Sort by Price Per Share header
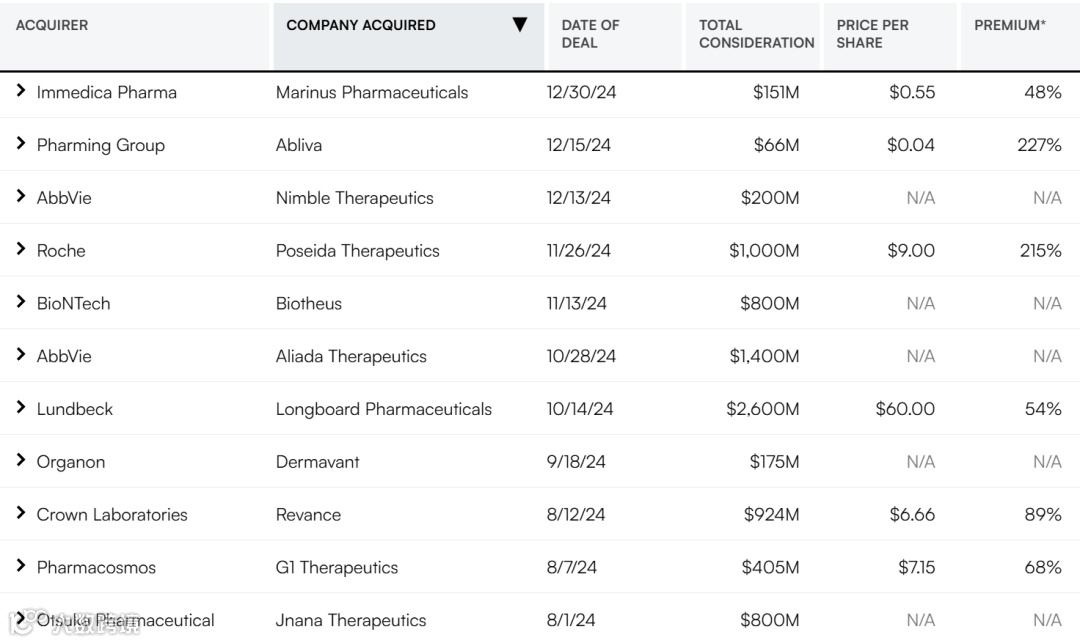1080x643 pixels. click(x=872, y=34)
